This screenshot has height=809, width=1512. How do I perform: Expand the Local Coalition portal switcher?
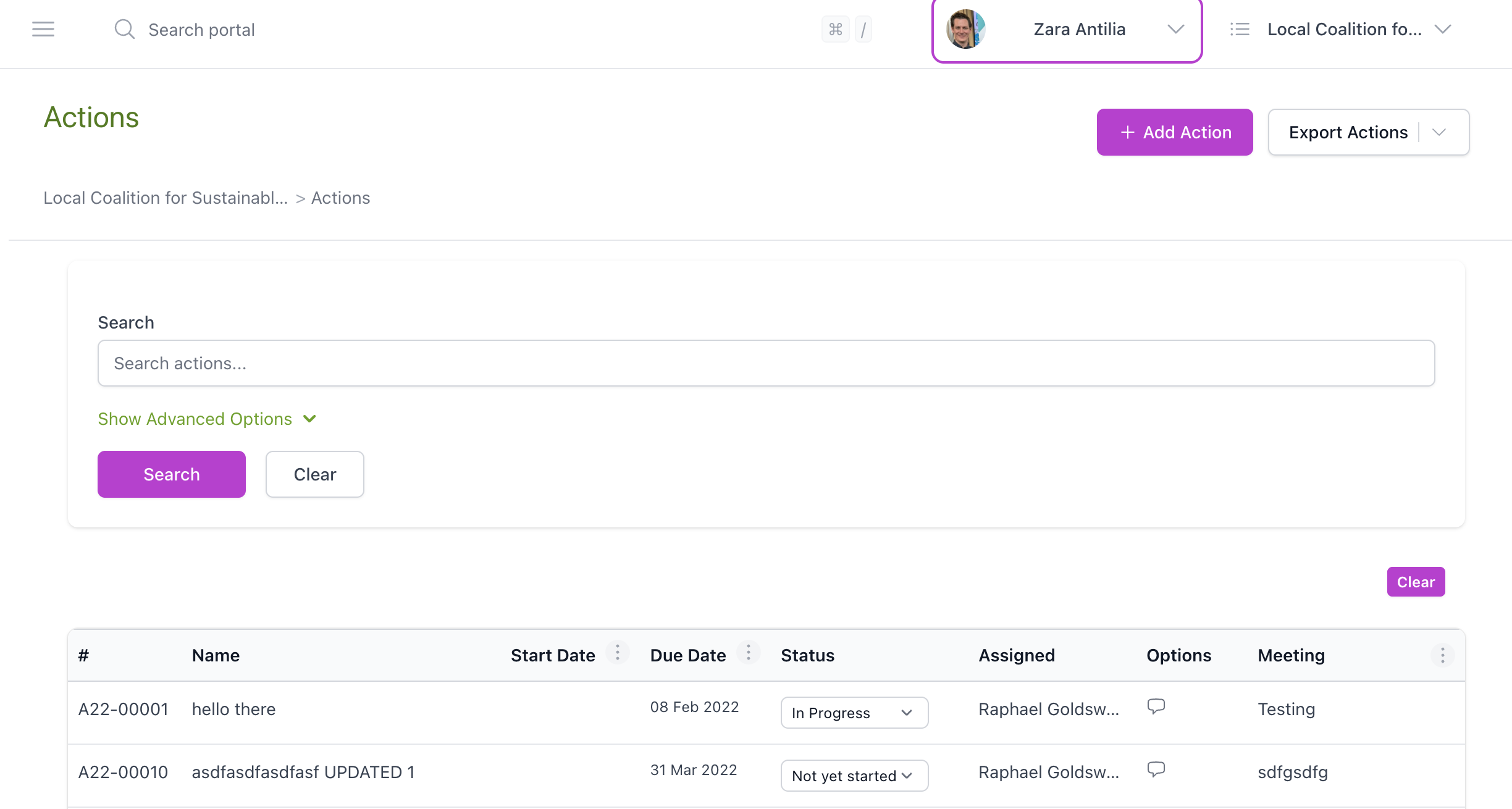click(1443, 29)
